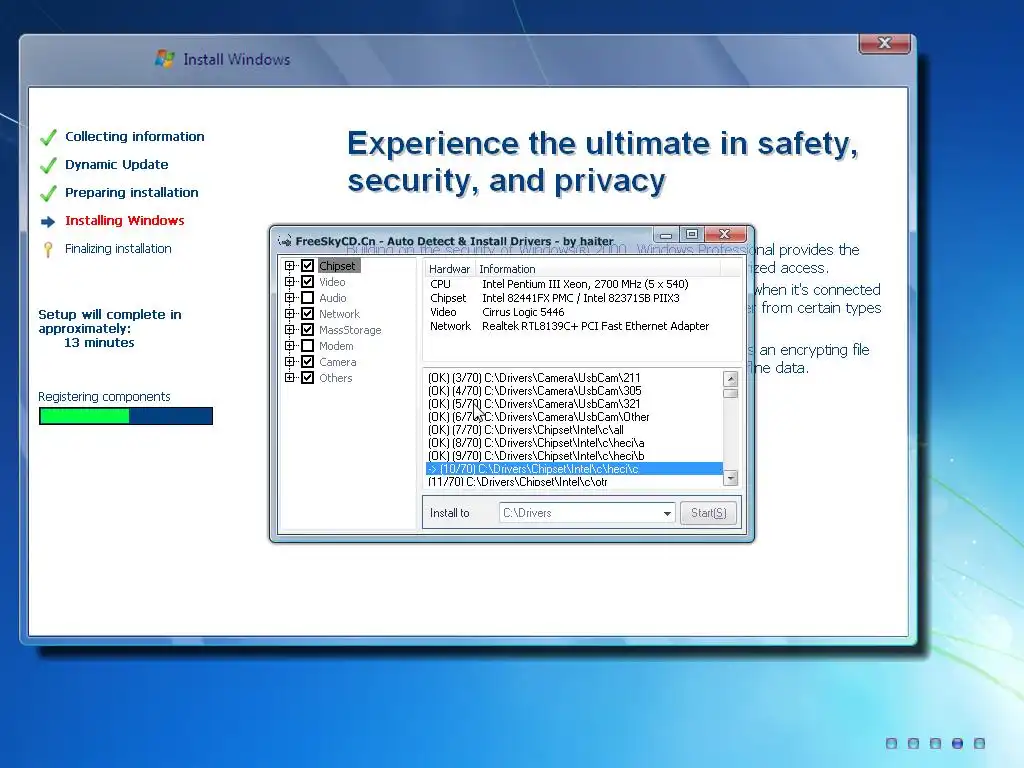Viewport: 1024px width, 768px height.
Task: Click the log list scrollbar thumb
Action: pos(731,393)
